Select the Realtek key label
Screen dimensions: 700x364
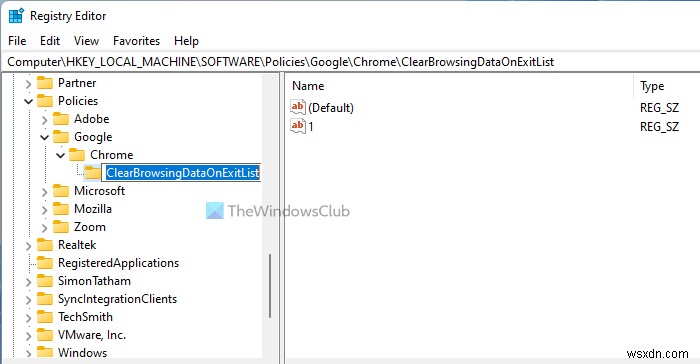(x=77, y=245)
